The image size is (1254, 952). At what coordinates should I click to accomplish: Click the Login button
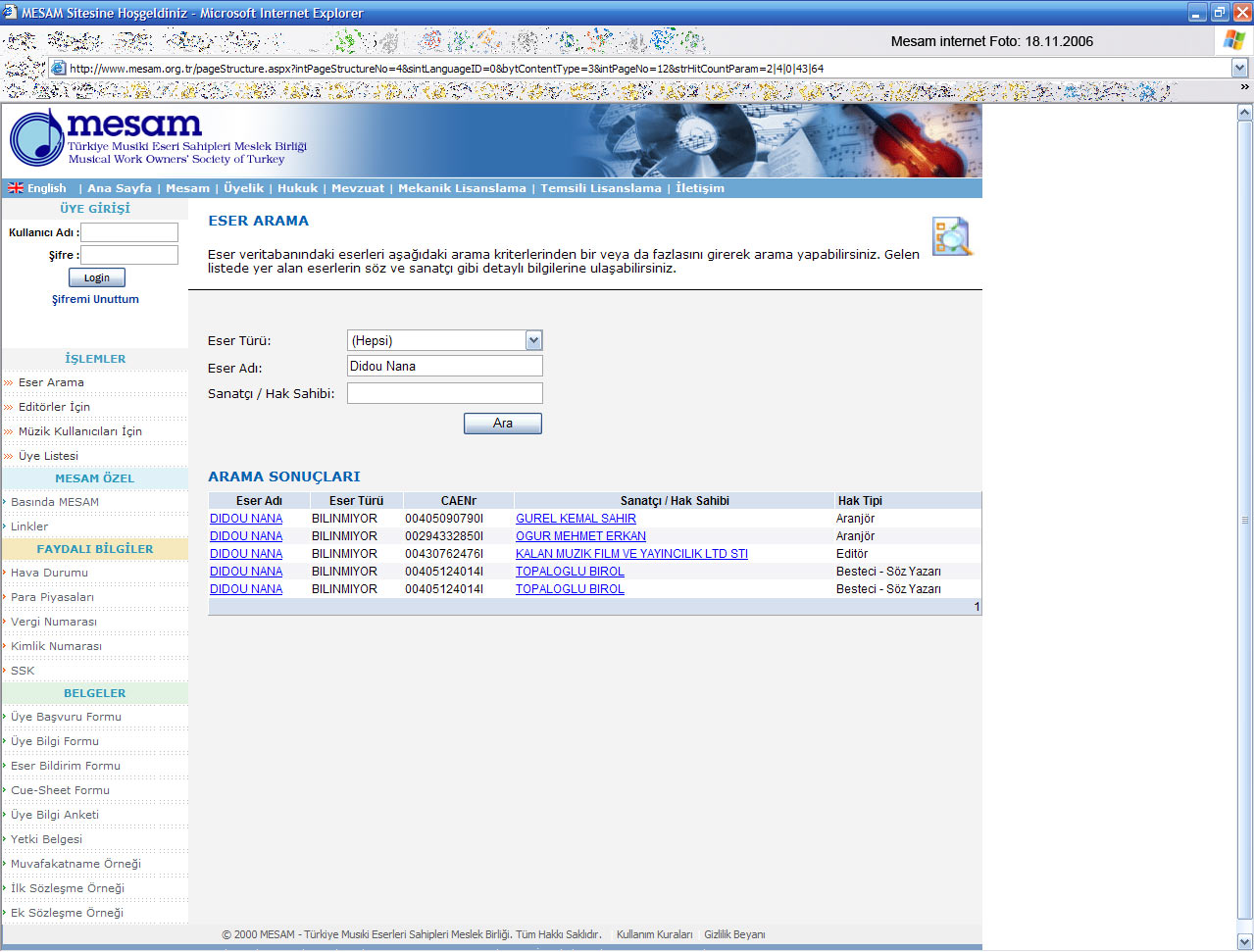[97, 277]
